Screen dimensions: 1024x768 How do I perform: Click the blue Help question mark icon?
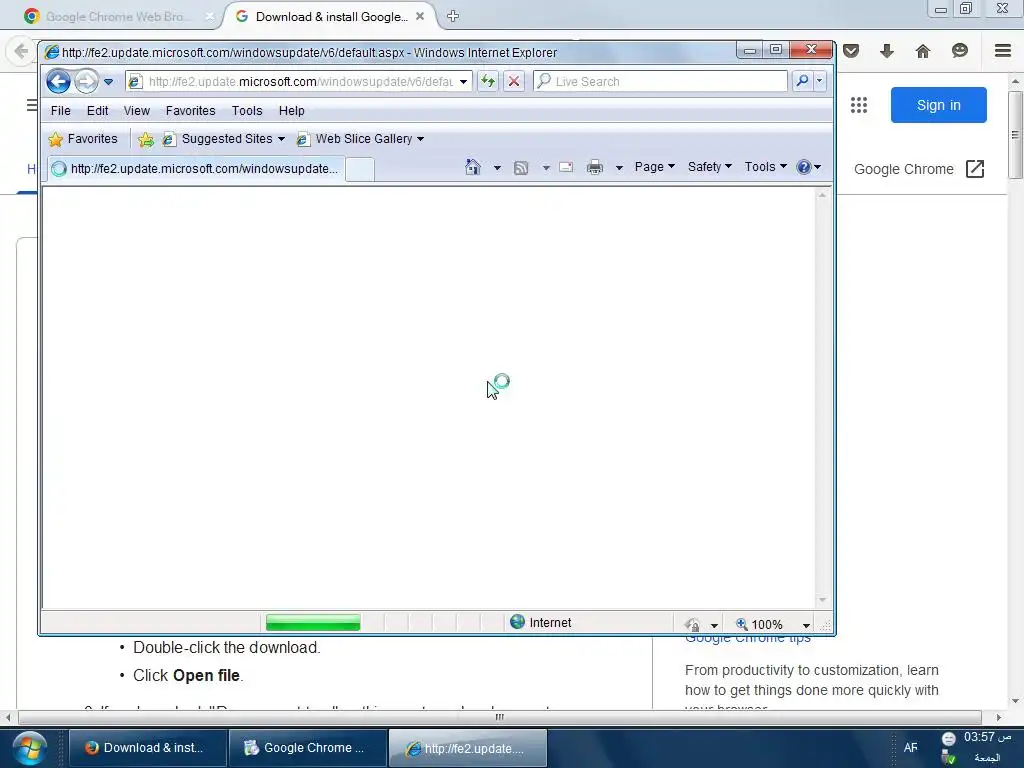click(x=804, y=167)
